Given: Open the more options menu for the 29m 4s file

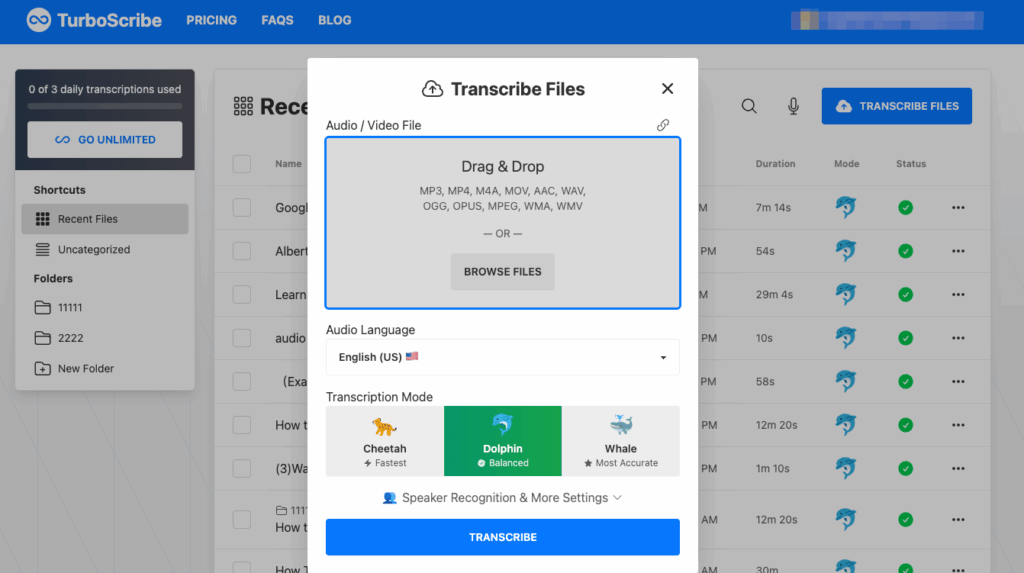Looking at the screenshot, I should click(x=958, y=295).
